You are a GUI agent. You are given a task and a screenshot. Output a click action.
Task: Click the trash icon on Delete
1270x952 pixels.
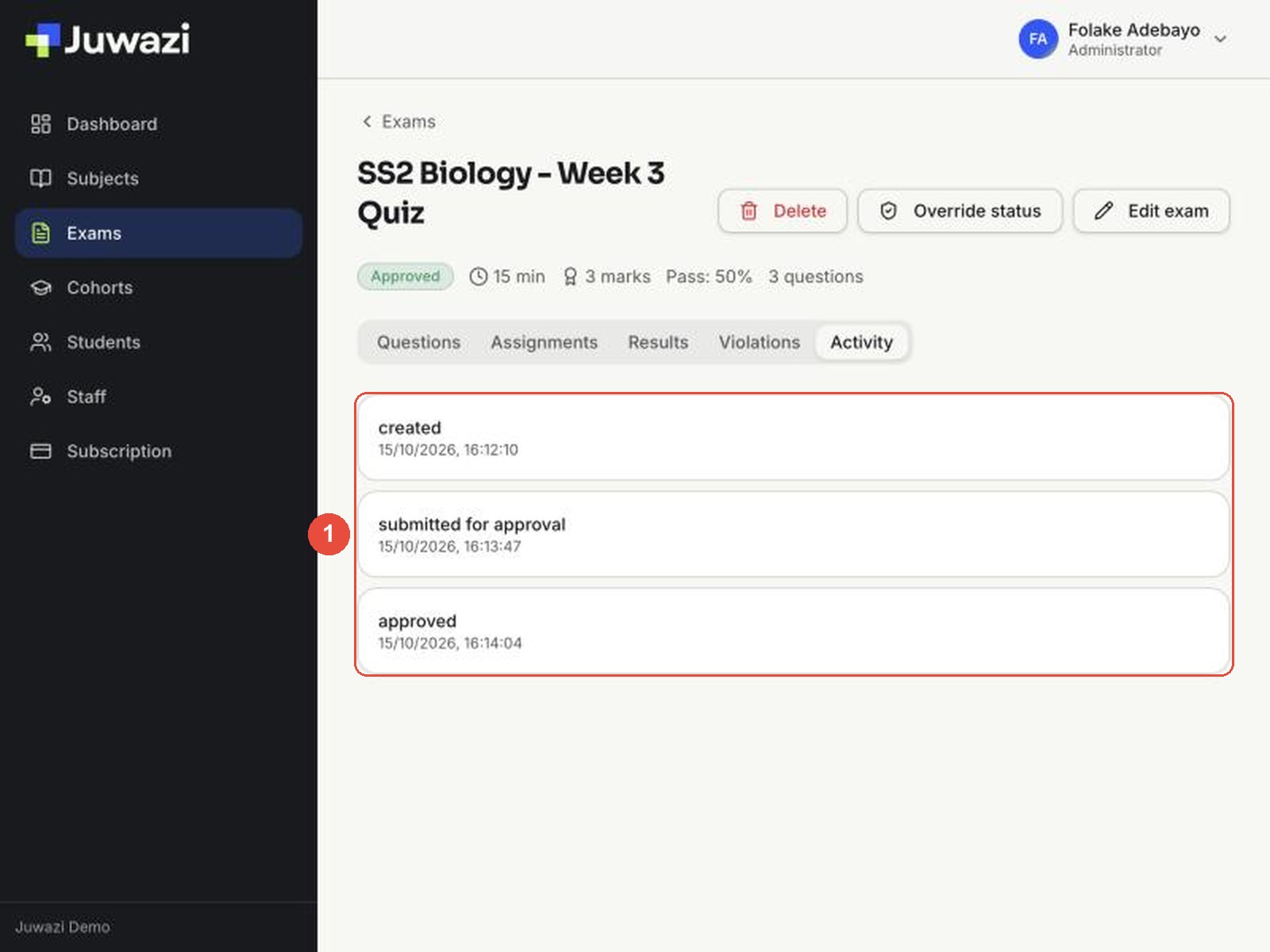(749, 211)
